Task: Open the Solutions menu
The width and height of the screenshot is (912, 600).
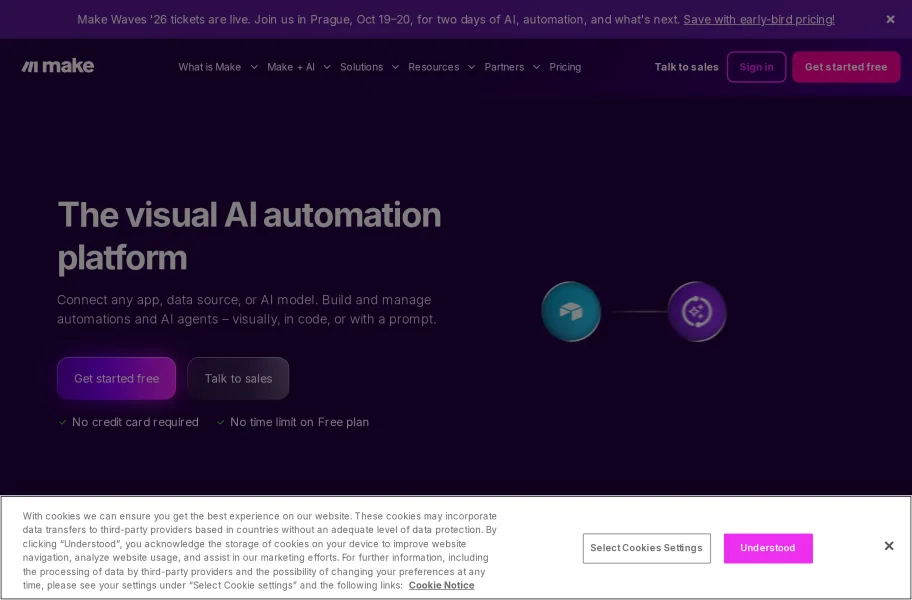Action: click(361, 67)
